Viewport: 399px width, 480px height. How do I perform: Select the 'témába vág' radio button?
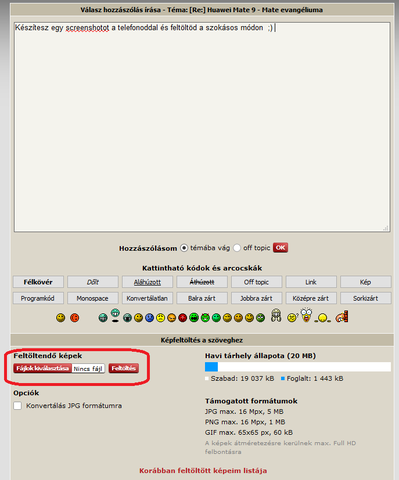184,248
